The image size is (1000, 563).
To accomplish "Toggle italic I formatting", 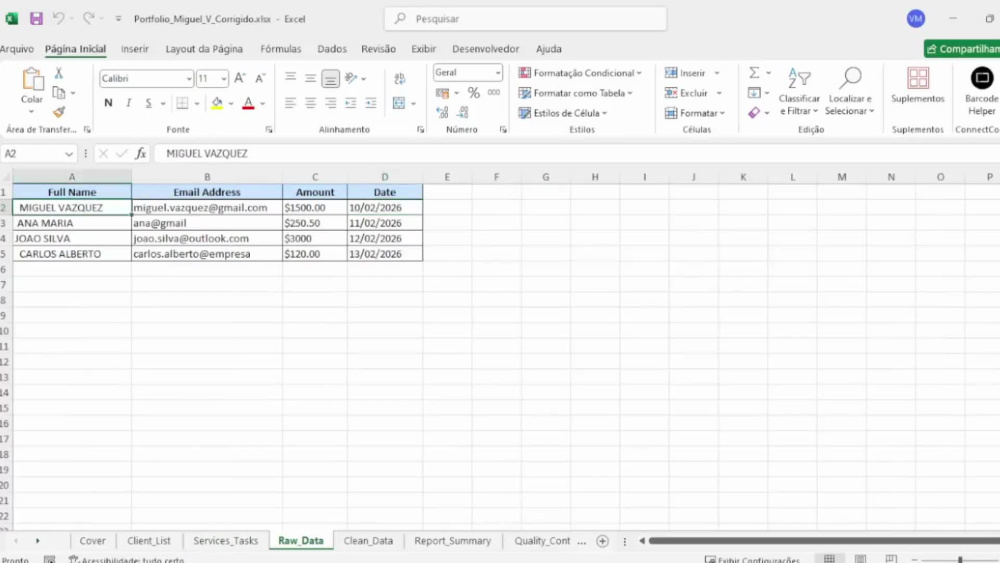I will (128, 103).
